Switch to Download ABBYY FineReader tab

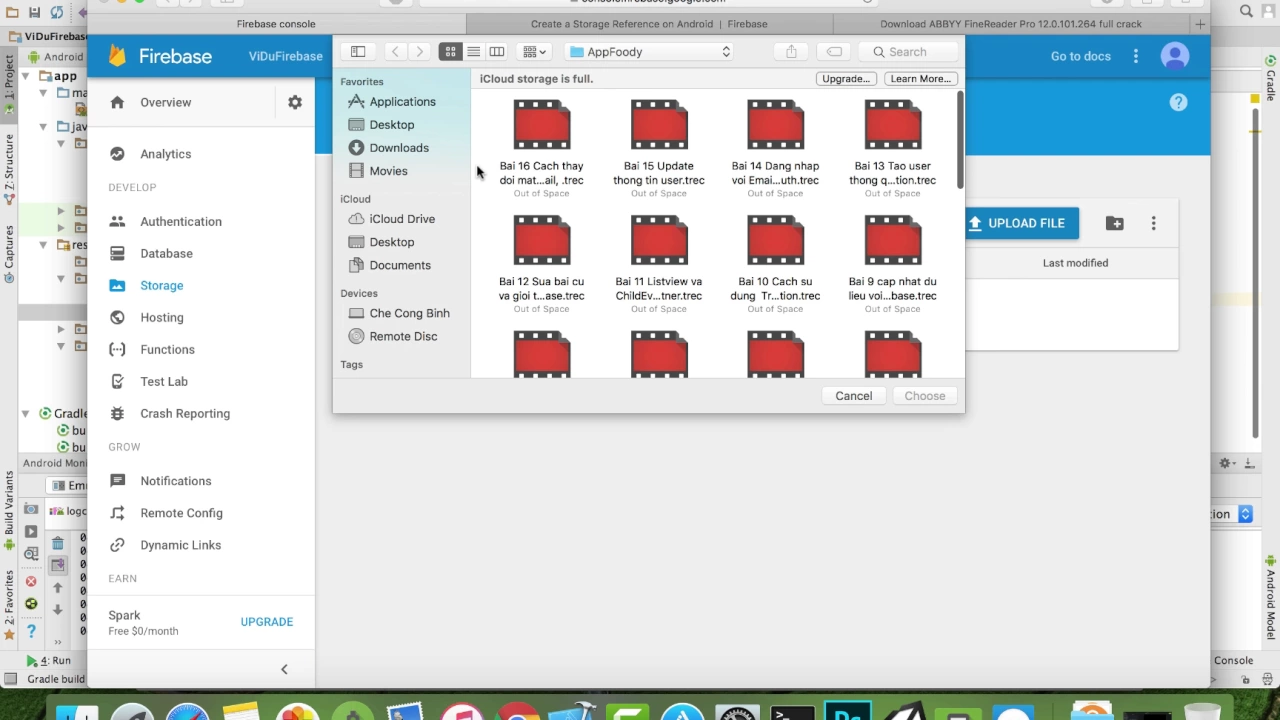coord(1011,24)
